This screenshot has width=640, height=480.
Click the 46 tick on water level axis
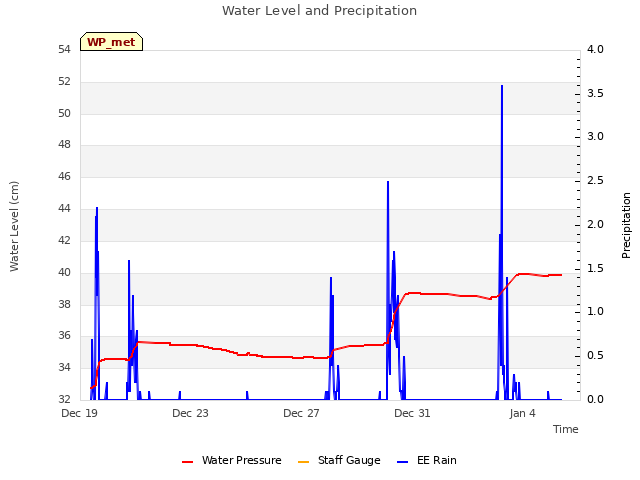[64, 176]
